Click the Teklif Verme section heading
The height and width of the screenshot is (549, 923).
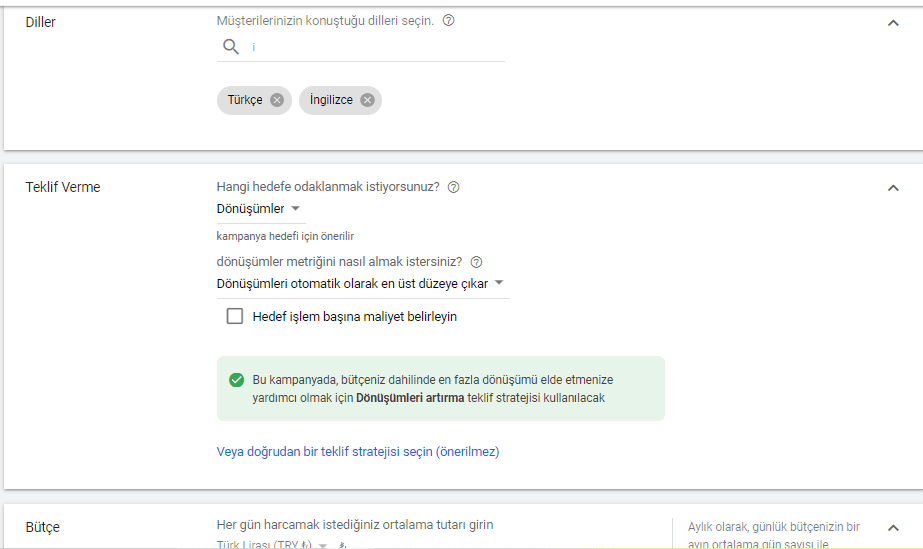pos(63,187)
